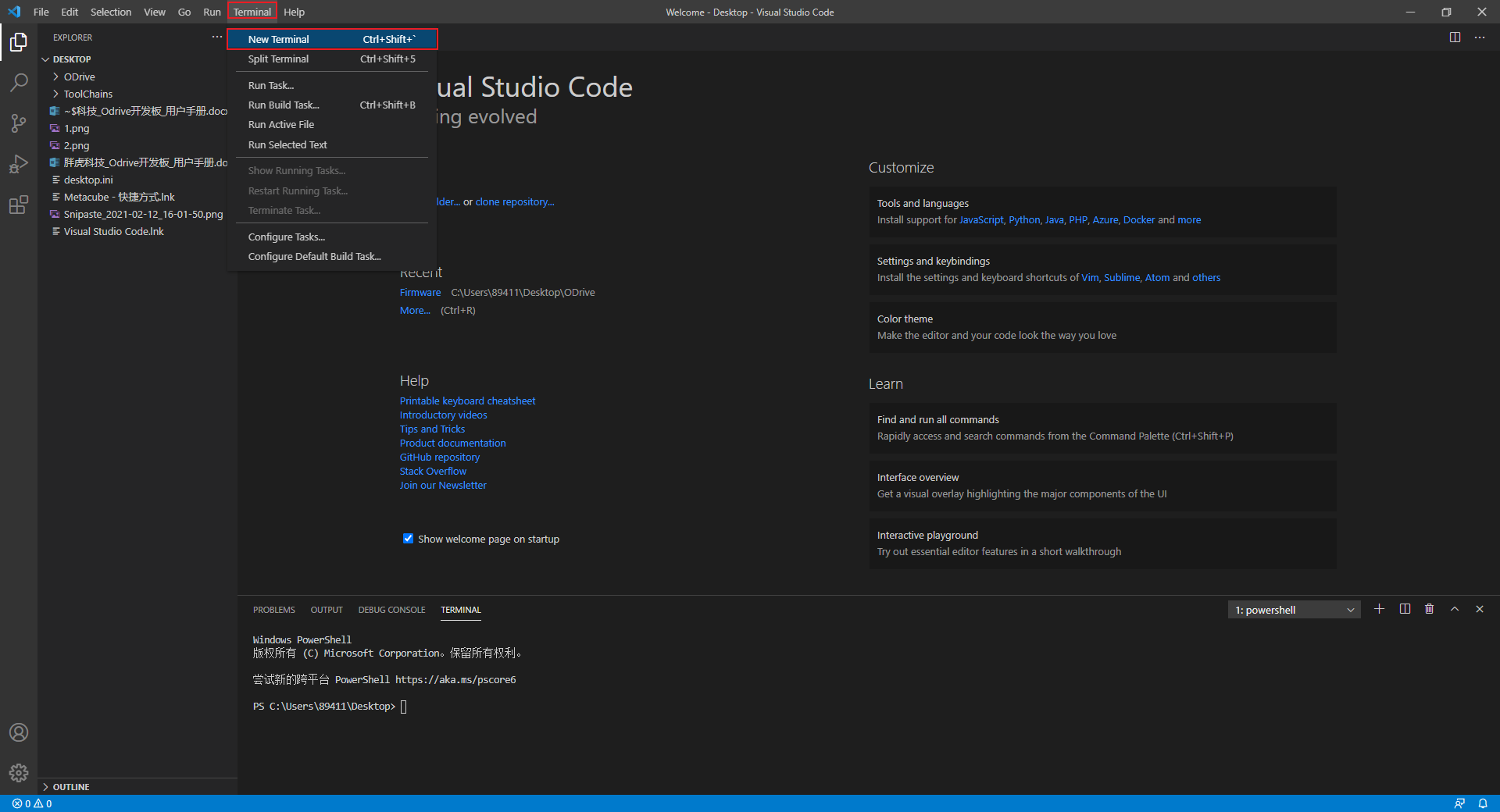Select Configure Default Build Task... entry

pos(332,256)
